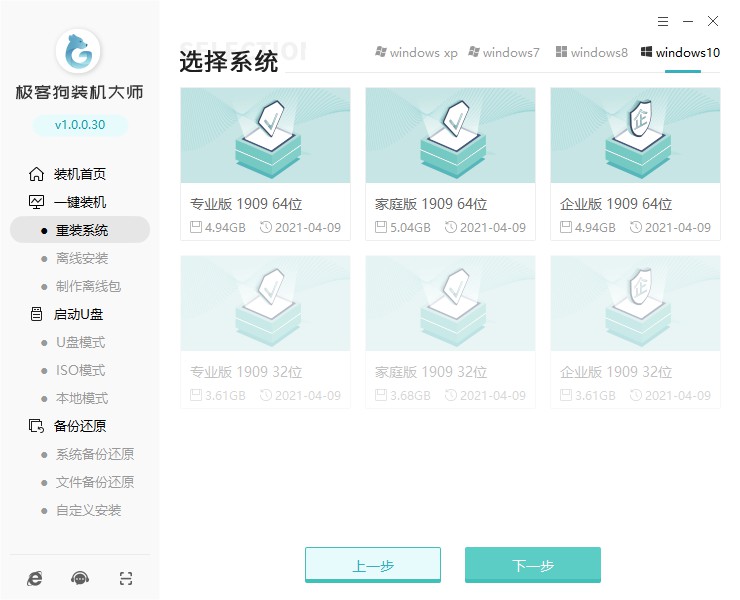The width and height of the screenshot is (740, 600).
Task: Open 装机首页 in the sidebar
Action: click(80, 174)
